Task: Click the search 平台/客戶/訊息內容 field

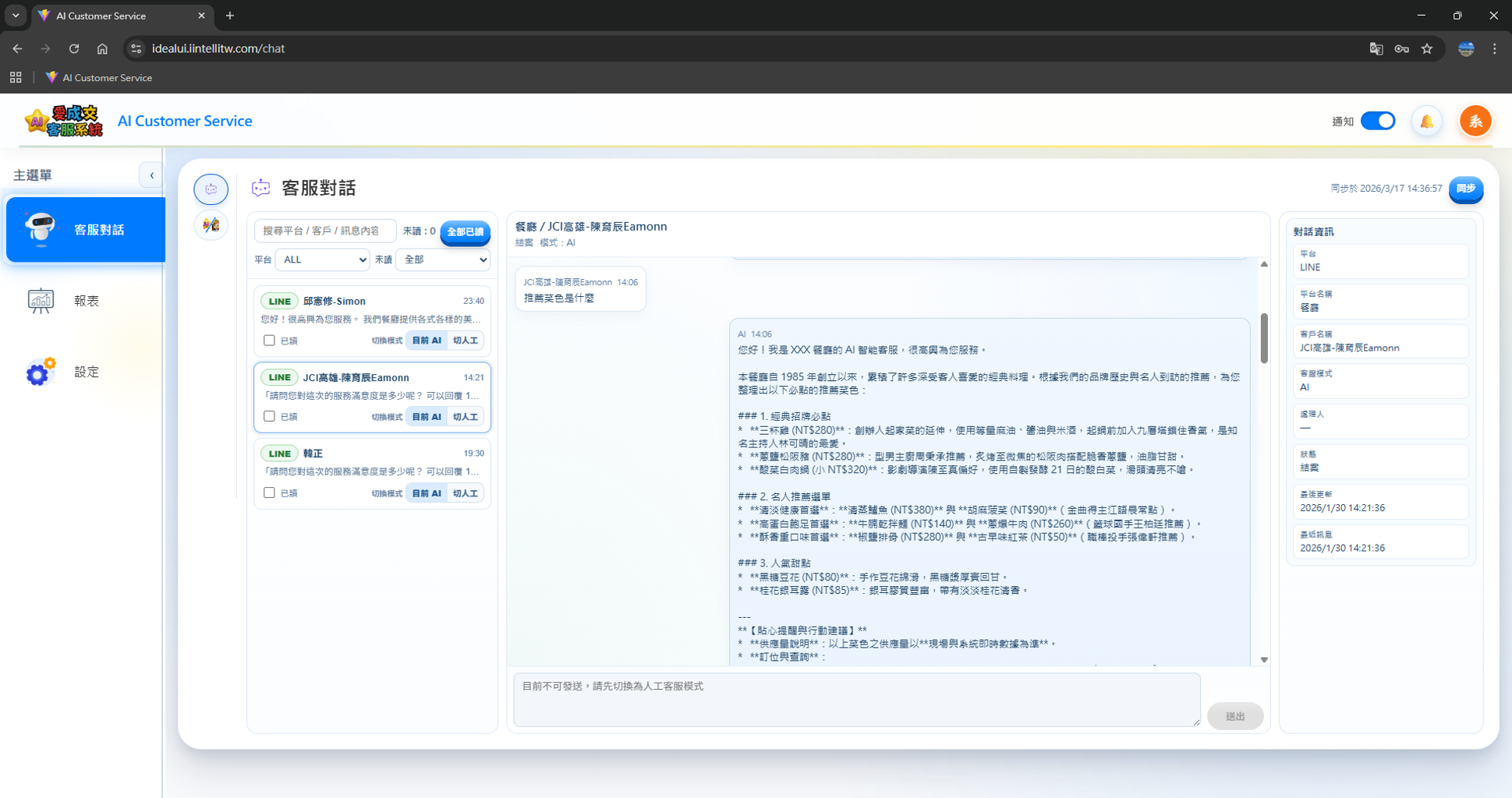Action: click(324, 231)
